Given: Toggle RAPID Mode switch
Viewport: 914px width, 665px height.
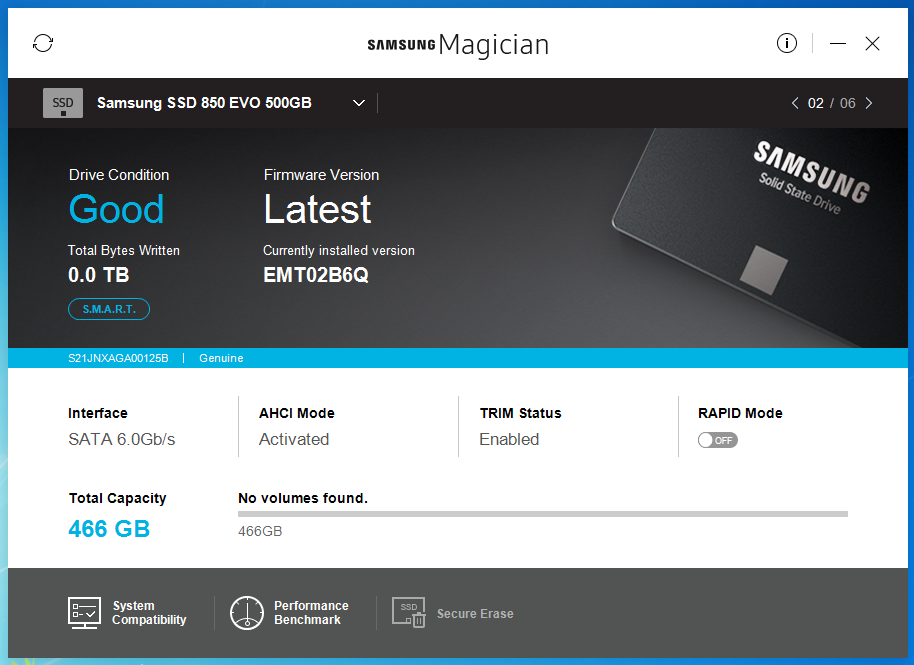Looking at the screenshot, I should click(718, 440).
